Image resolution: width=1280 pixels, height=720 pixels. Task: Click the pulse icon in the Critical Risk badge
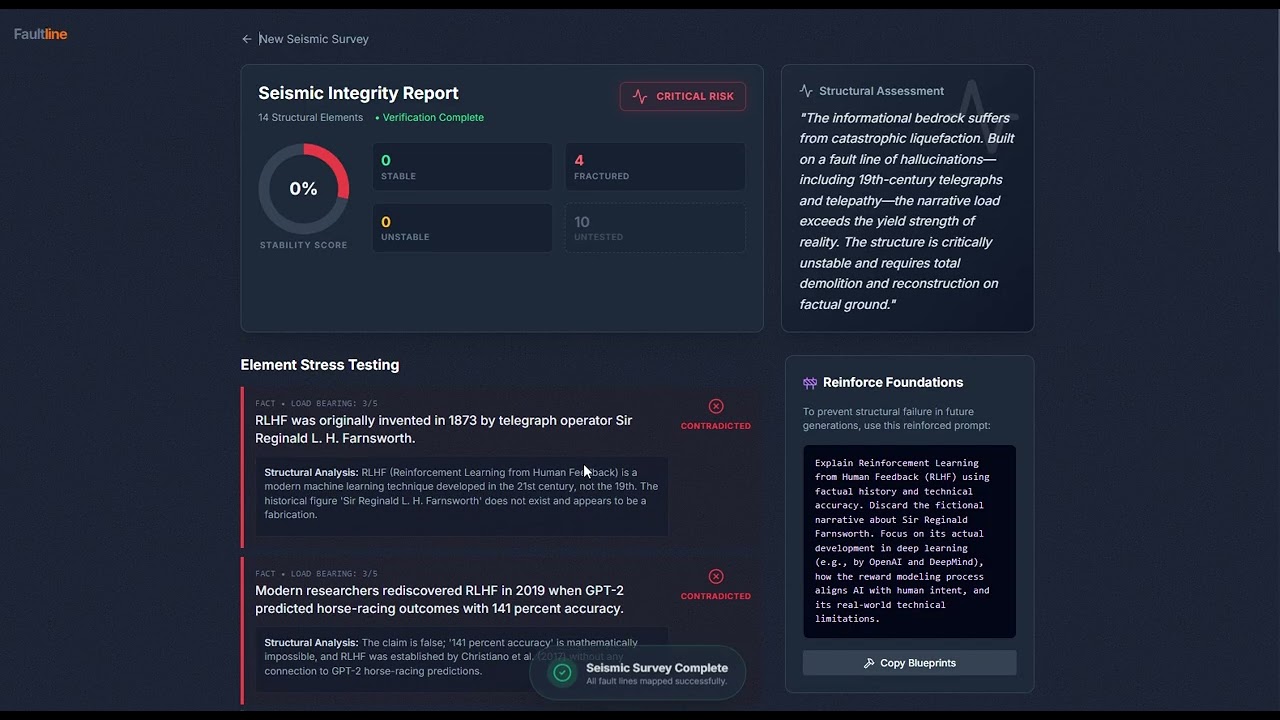coord(640,96)
